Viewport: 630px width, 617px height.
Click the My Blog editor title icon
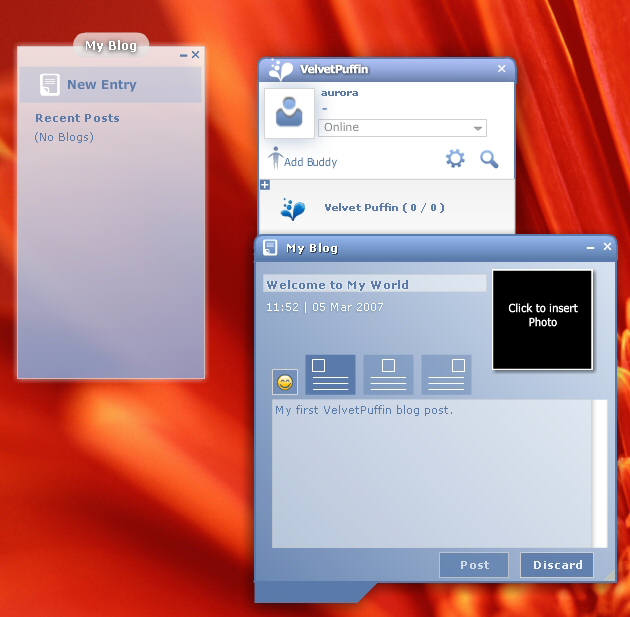(270, 248)
